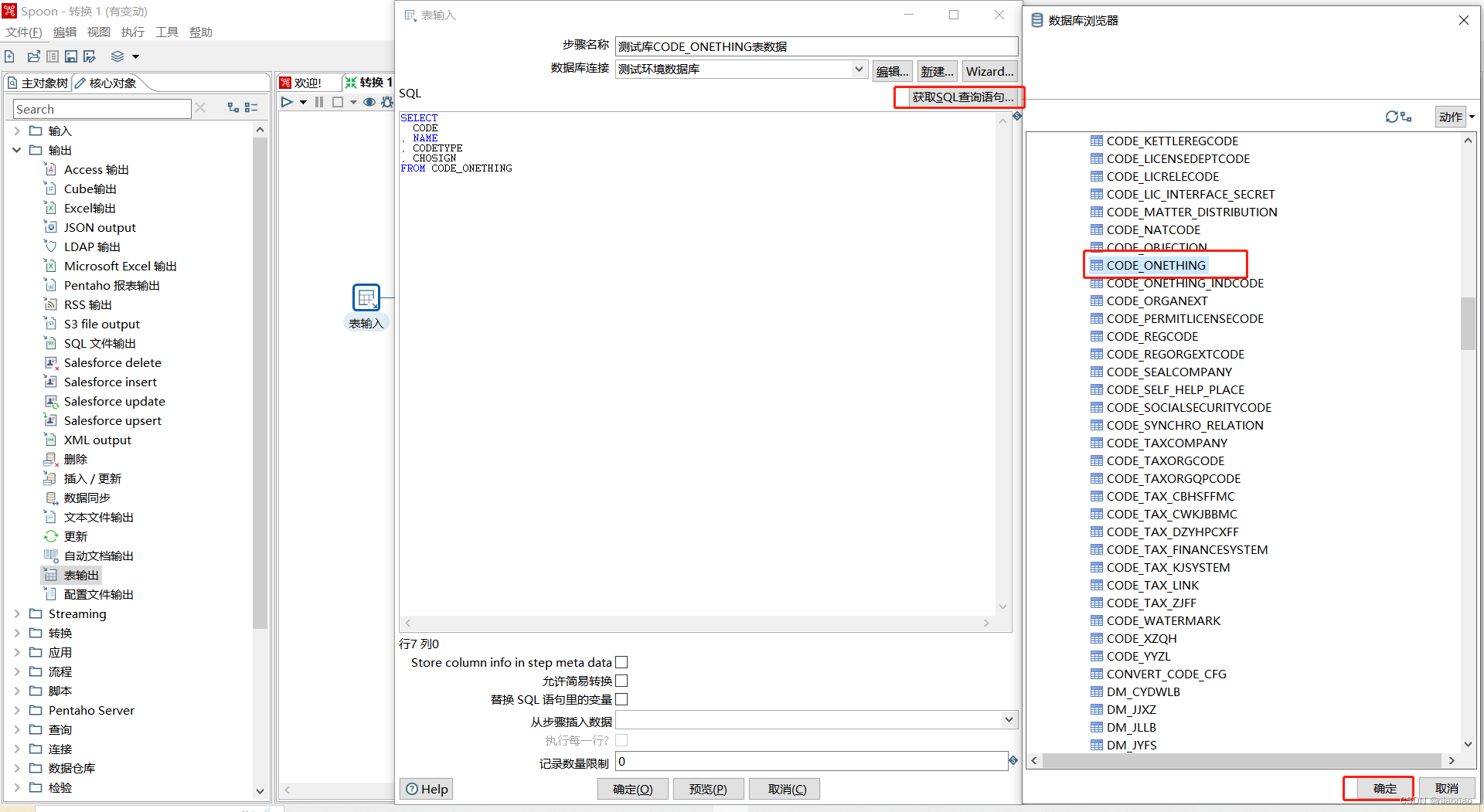Run the transformation with the play icon

tap(287, 102)
